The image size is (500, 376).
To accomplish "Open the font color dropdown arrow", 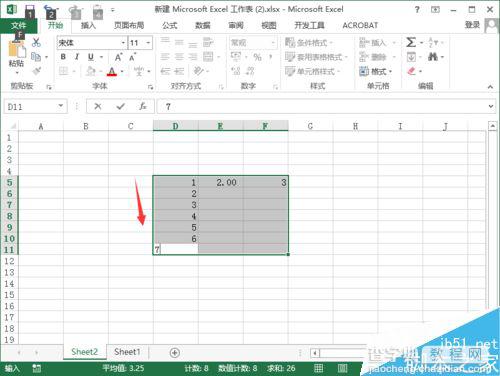I will tap(122, 71).
